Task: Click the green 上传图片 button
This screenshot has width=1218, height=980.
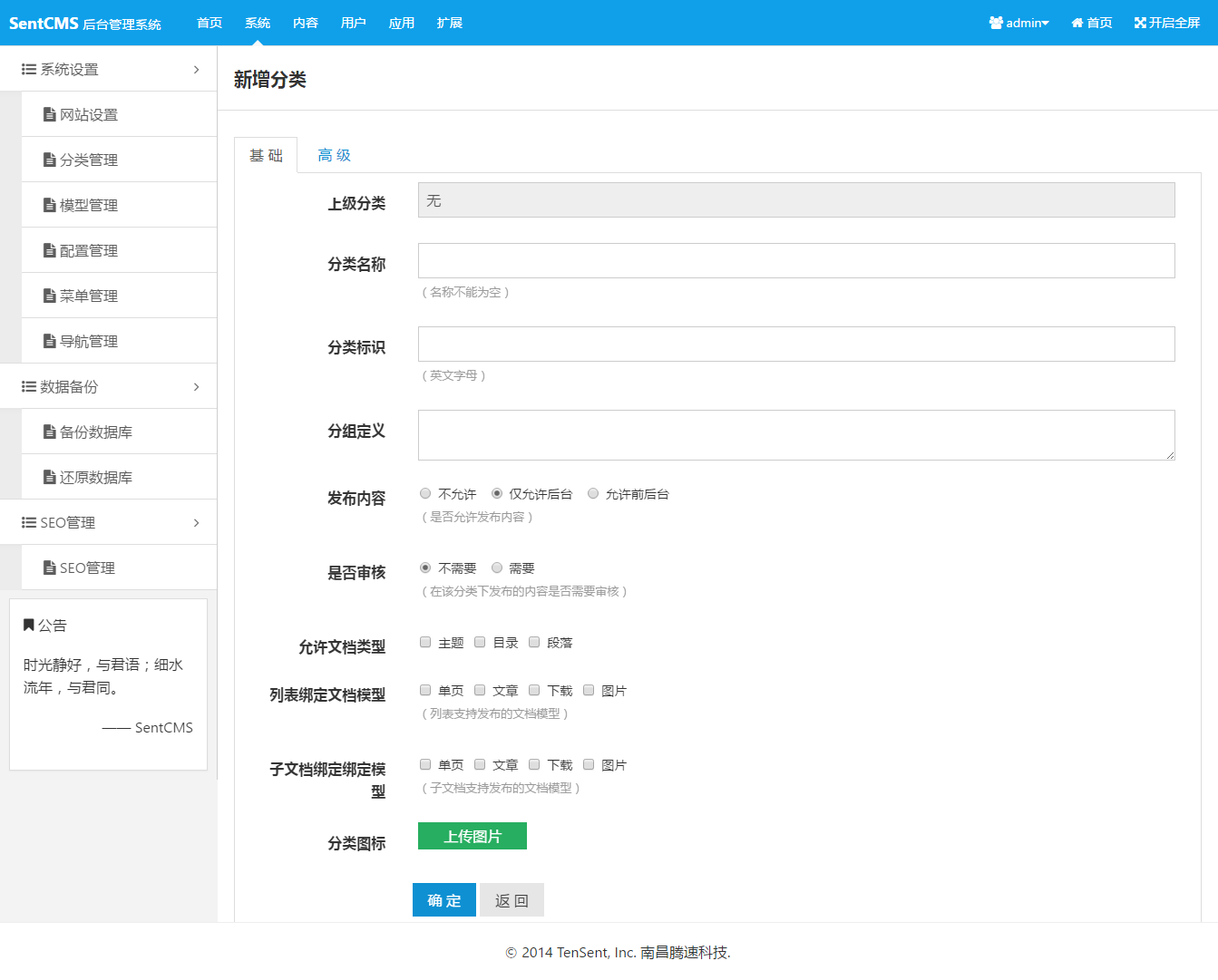Action: pos(472,836)
